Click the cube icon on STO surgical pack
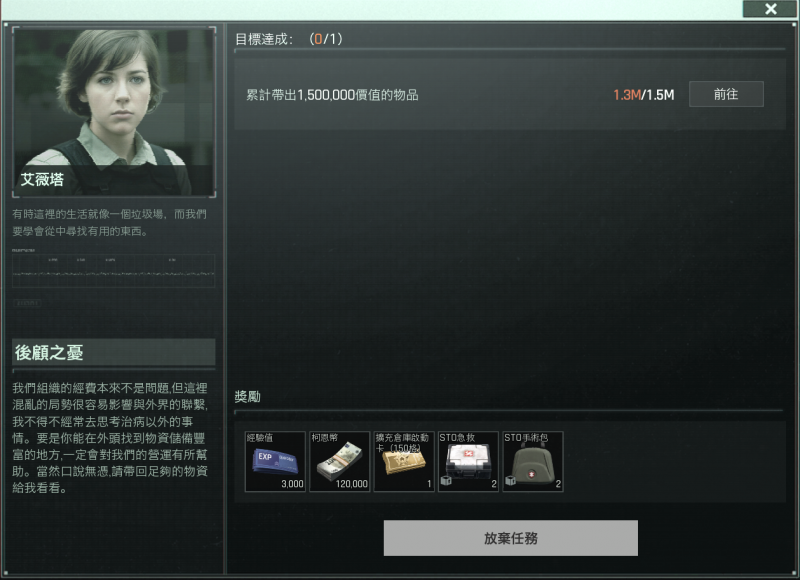 coord(510,481)
